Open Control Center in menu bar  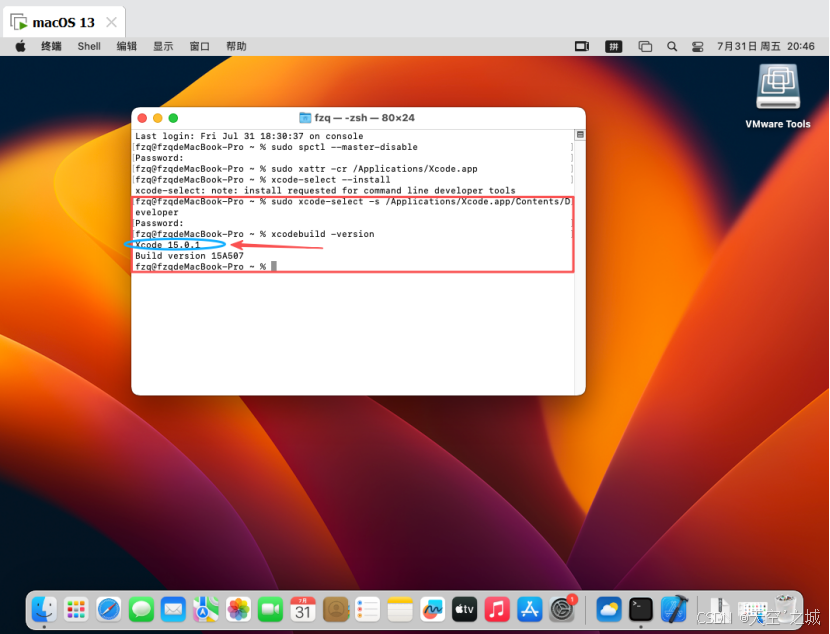tap(698, 47)
